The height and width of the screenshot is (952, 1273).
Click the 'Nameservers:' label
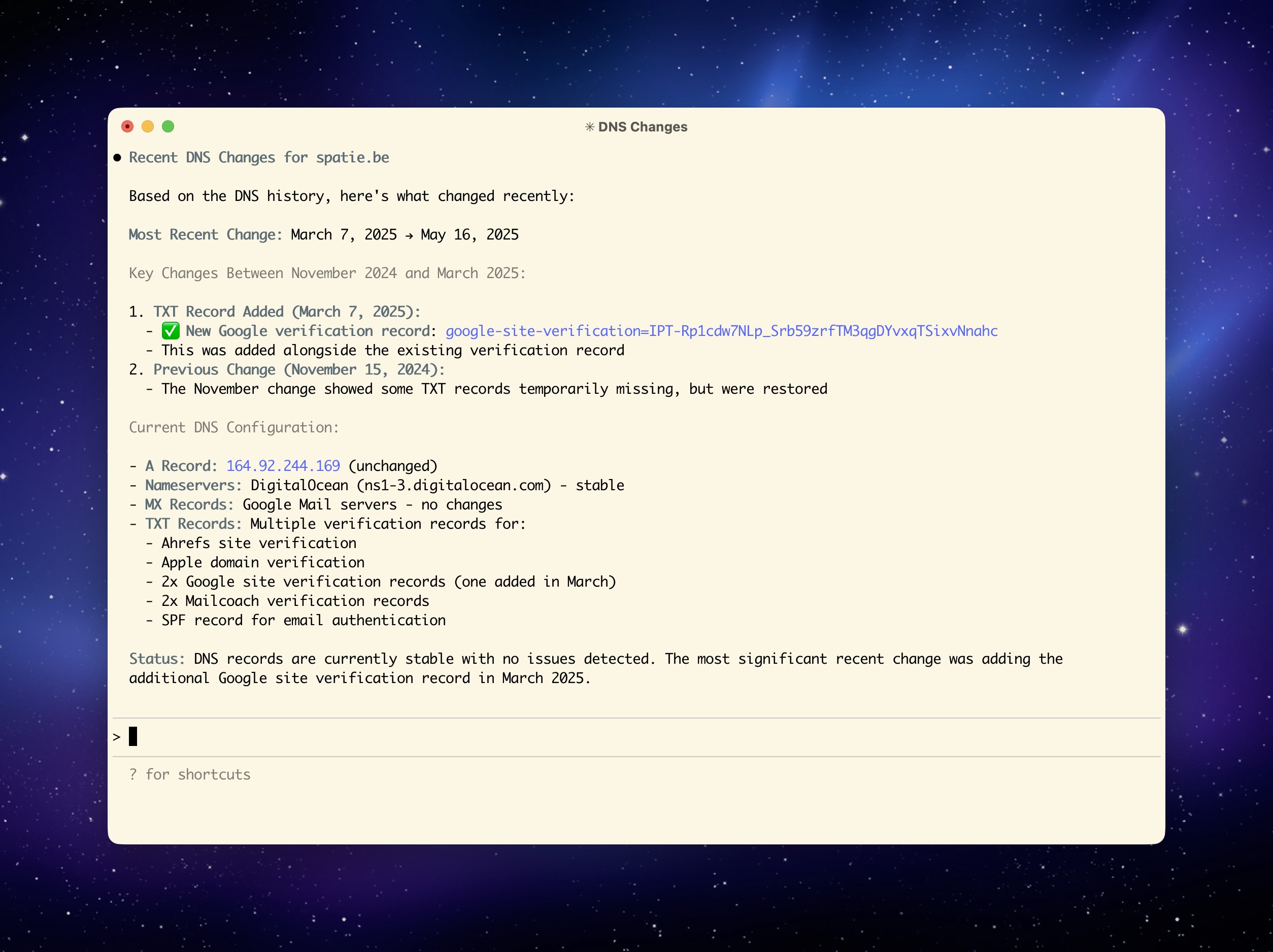[x=193, y=486]
